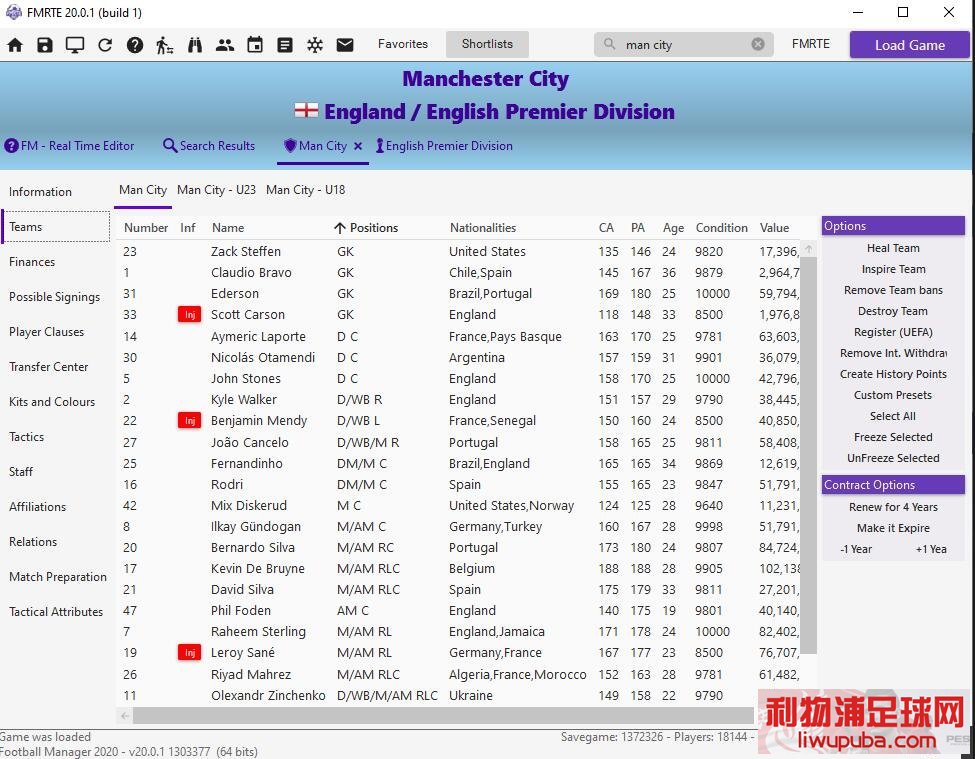Click the running player icon
The image size is (975, 759).
click(x=165, y=45)
